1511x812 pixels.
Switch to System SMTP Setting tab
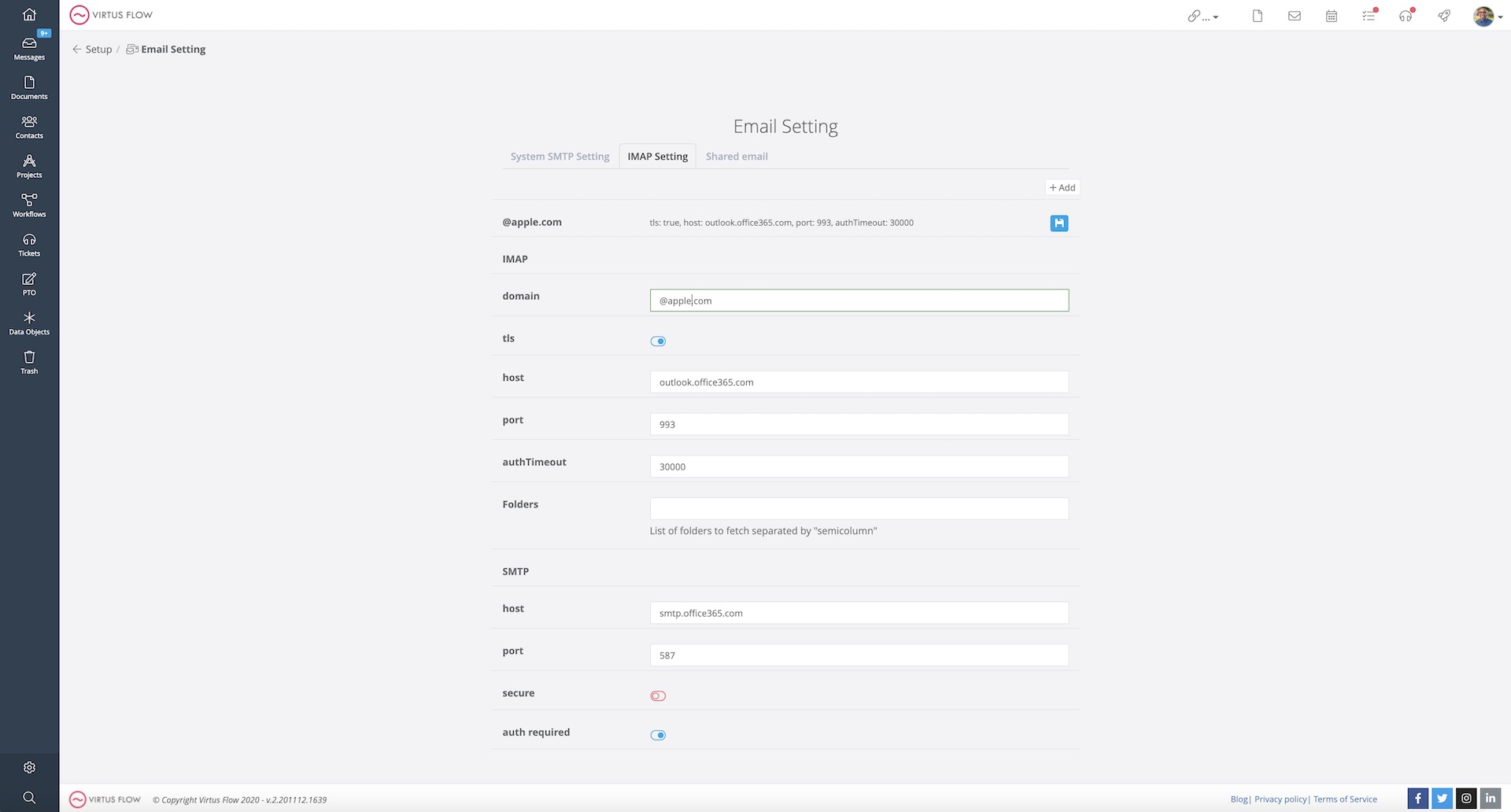[x=560, y=157]
